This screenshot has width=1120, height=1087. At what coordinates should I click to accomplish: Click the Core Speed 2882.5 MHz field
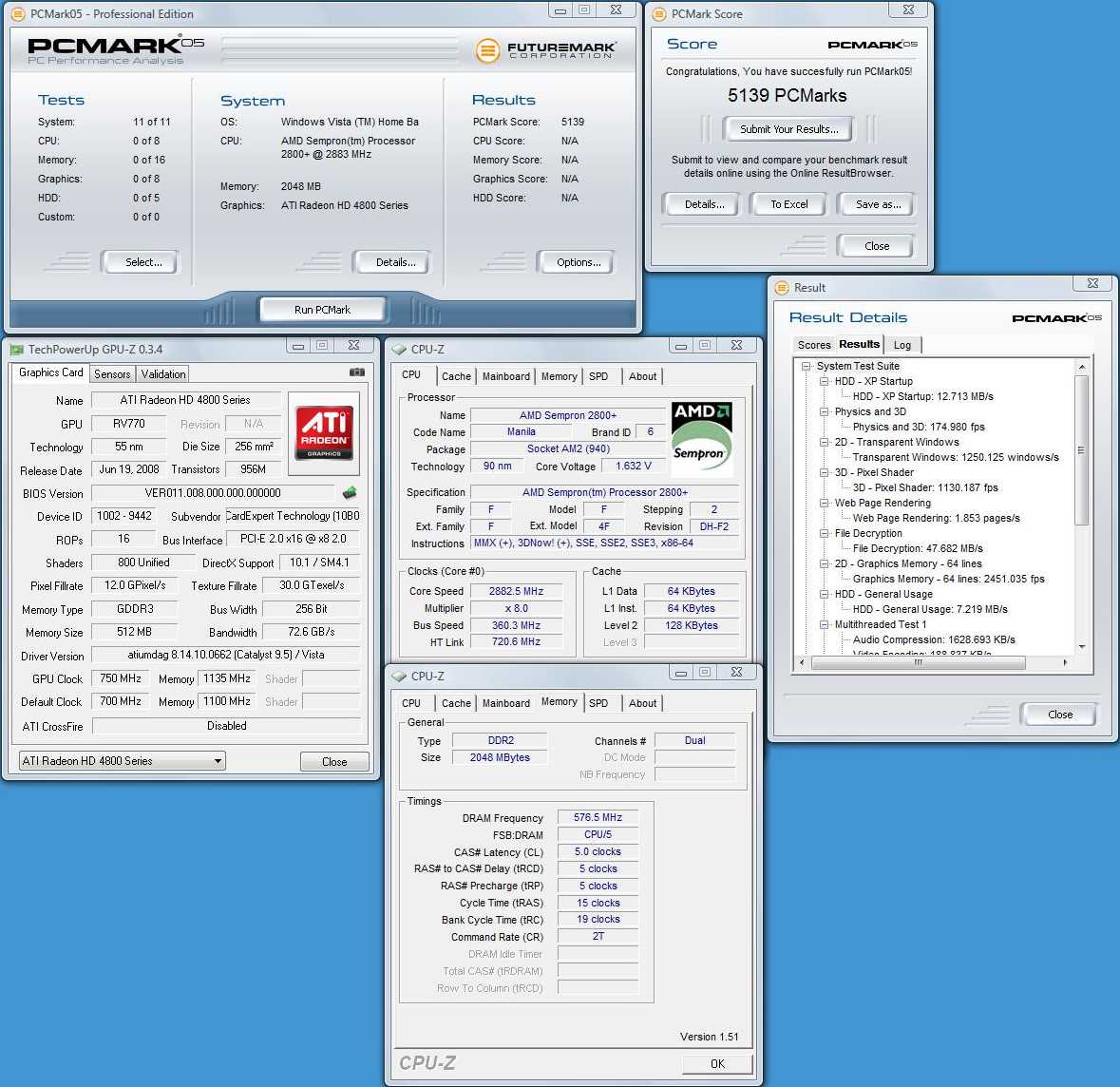[516, 591]
